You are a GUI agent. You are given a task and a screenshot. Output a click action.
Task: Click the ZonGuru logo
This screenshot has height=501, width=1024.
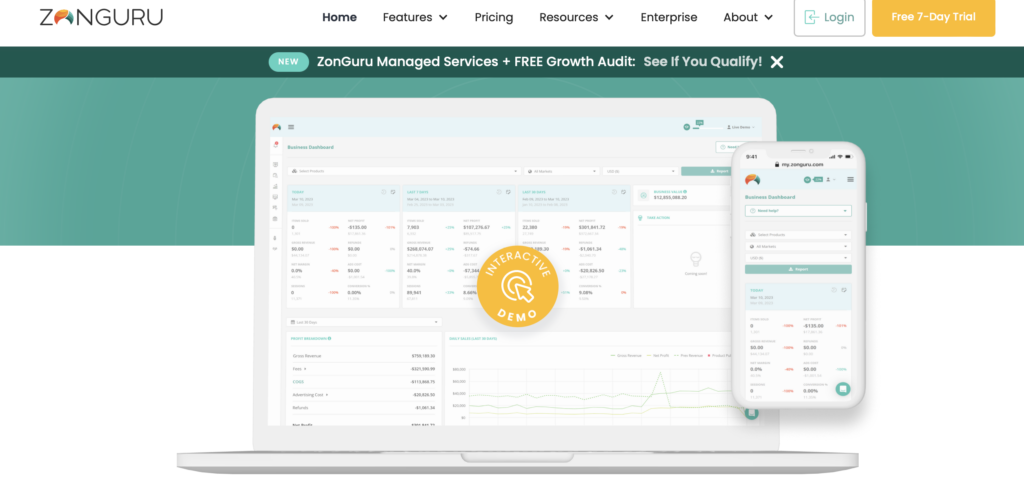pyautogui.click(x=101, y=17)
